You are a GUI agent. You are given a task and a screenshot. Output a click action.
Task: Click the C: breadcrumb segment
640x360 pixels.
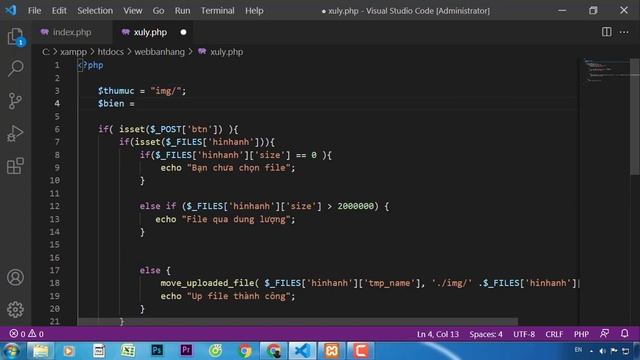tap(46, 52)
